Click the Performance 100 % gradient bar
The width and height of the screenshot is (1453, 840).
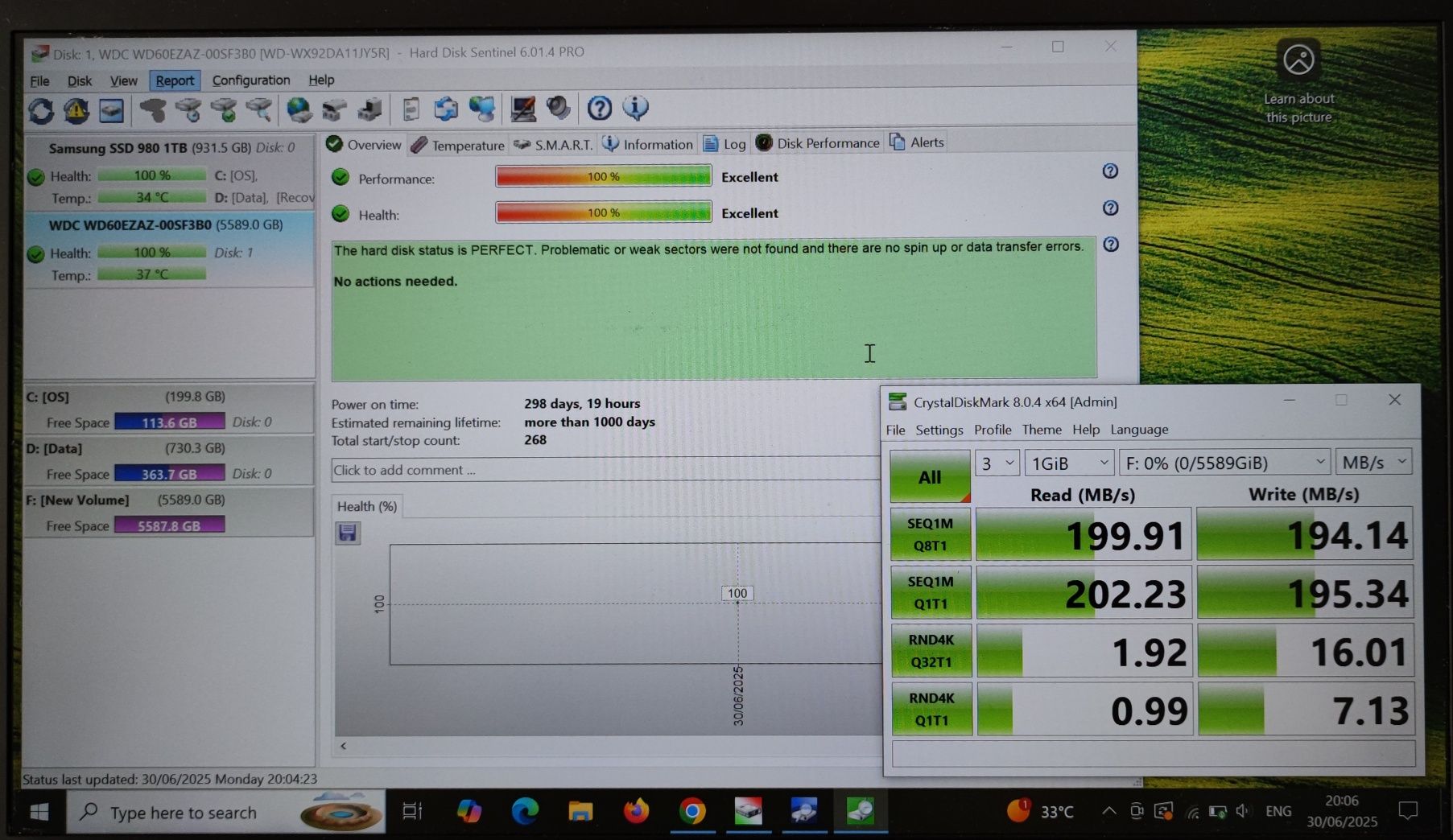(604, 176)
